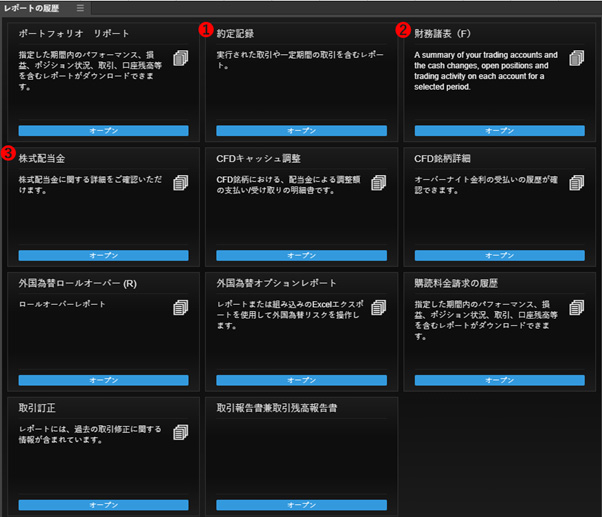Select the レポートの履歴 tab

point(32,8)
